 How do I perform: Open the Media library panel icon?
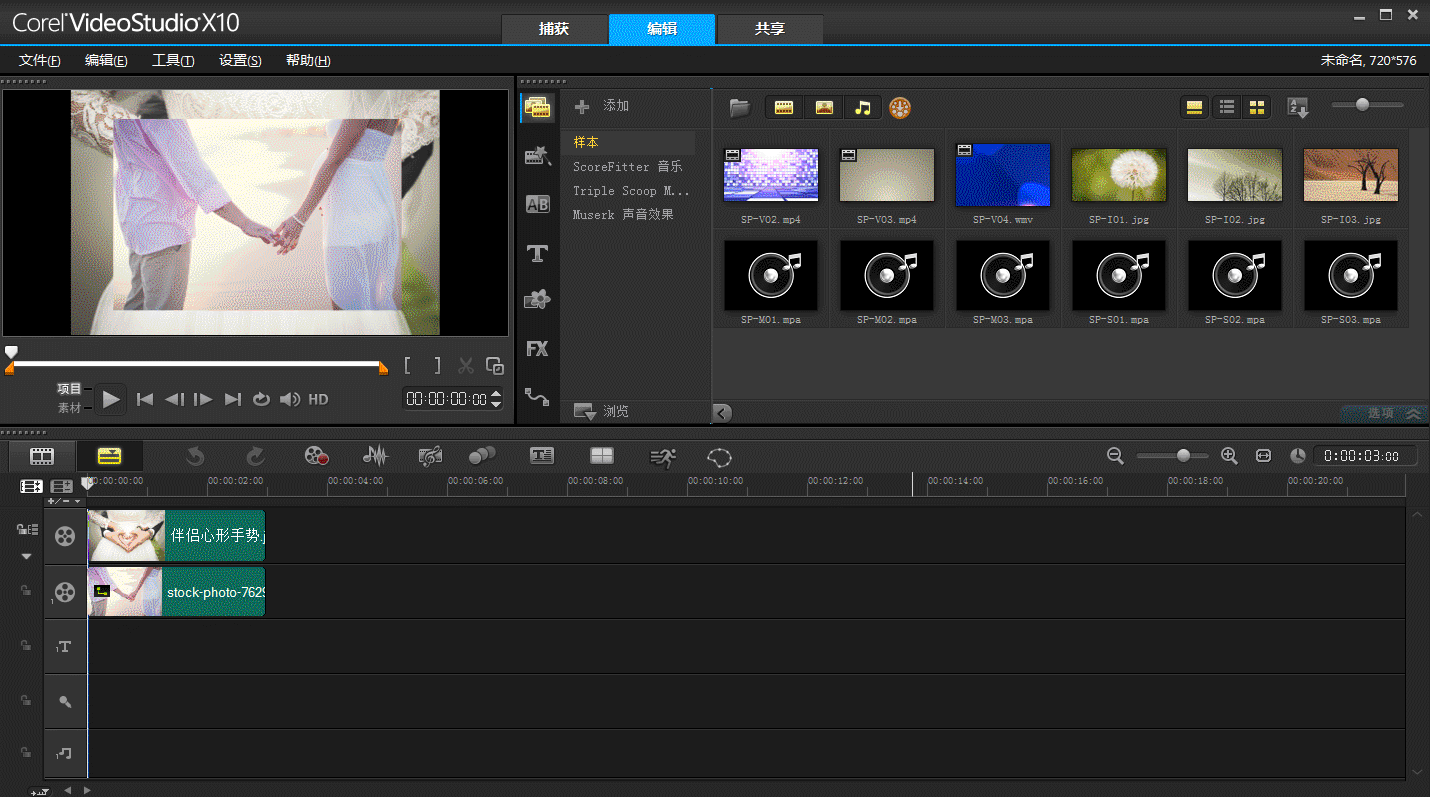[x=538, y=108]
